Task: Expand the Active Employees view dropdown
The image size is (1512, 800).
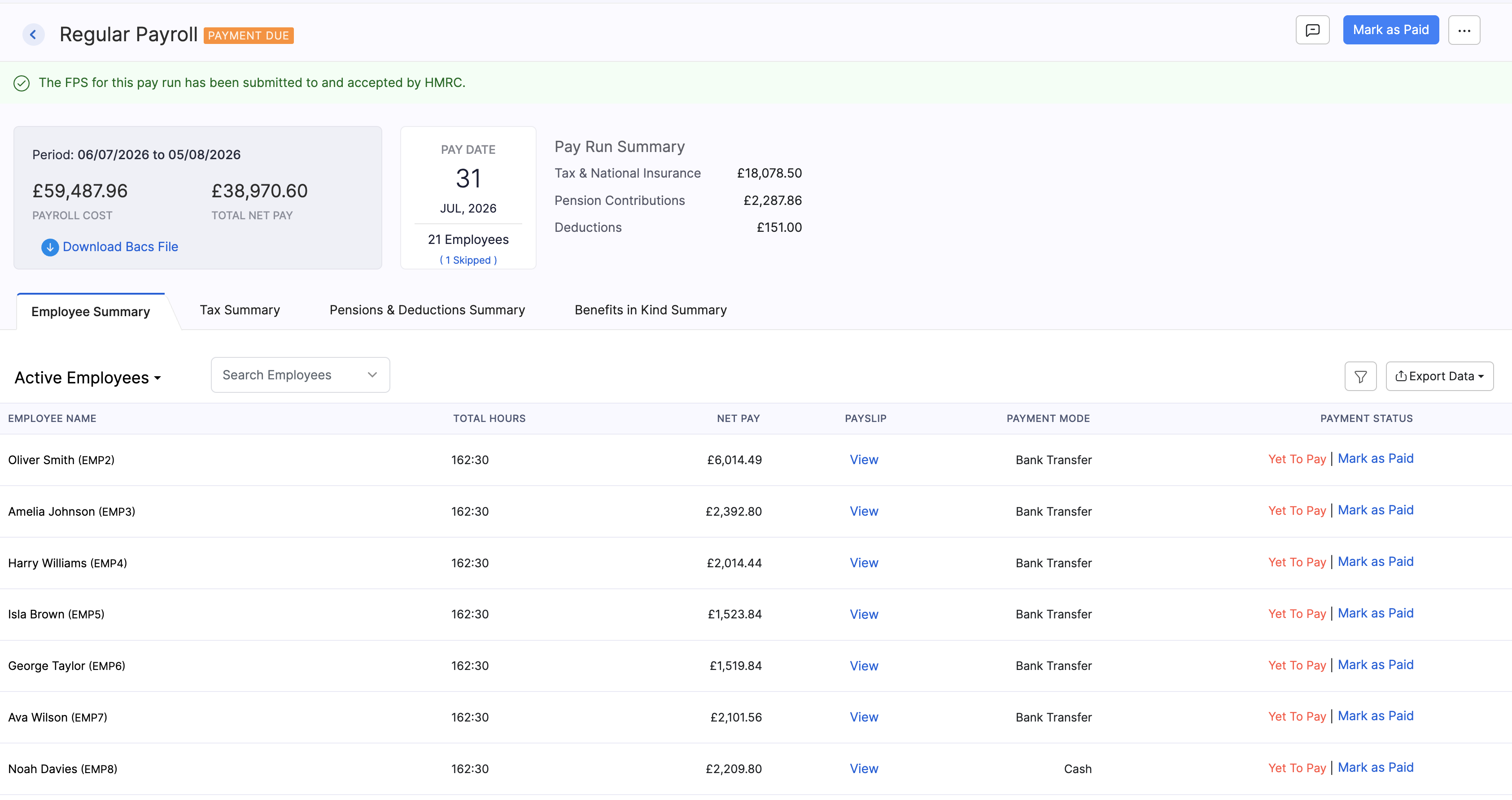Action: [87, 378]
